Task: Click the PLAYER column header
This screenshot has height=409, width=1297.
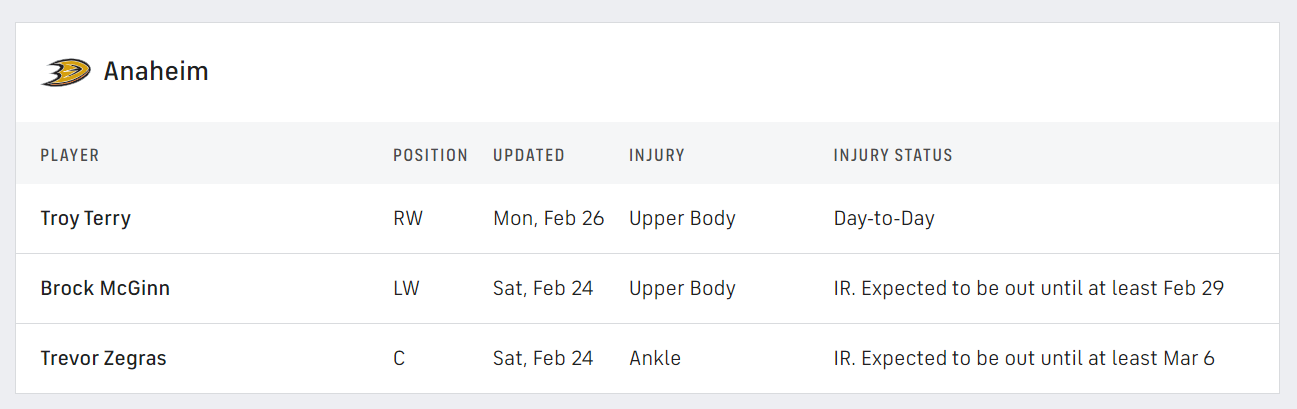Action: coord(70,155)
